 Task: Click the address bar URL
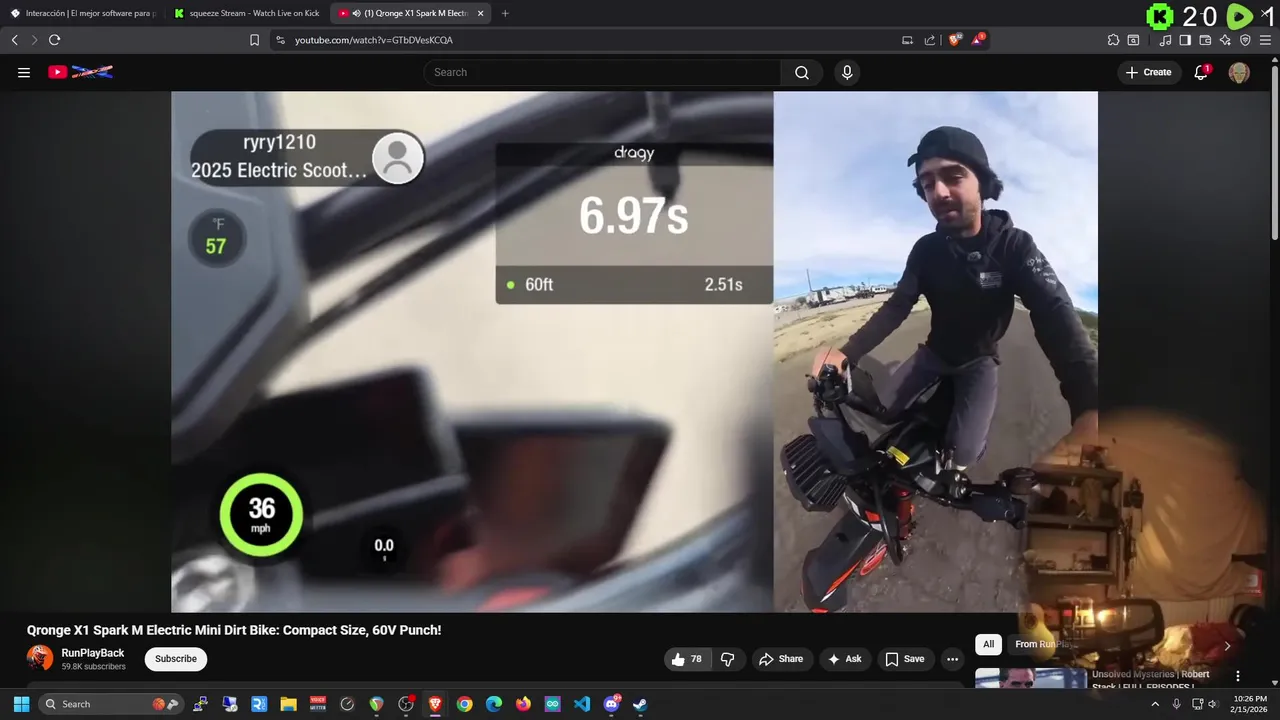[x=374, y=40]
